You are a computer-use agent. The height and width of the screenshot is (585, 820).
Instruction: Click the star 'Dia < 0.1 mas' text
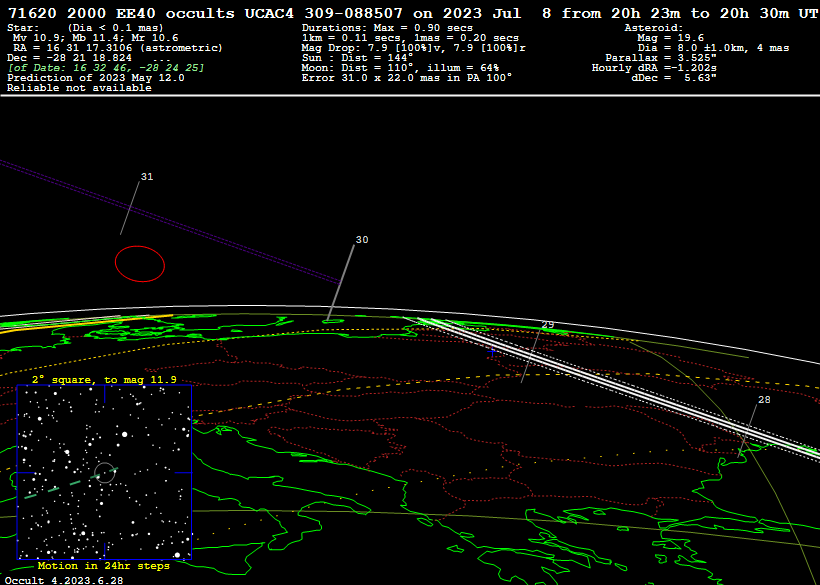click(116, 28)
